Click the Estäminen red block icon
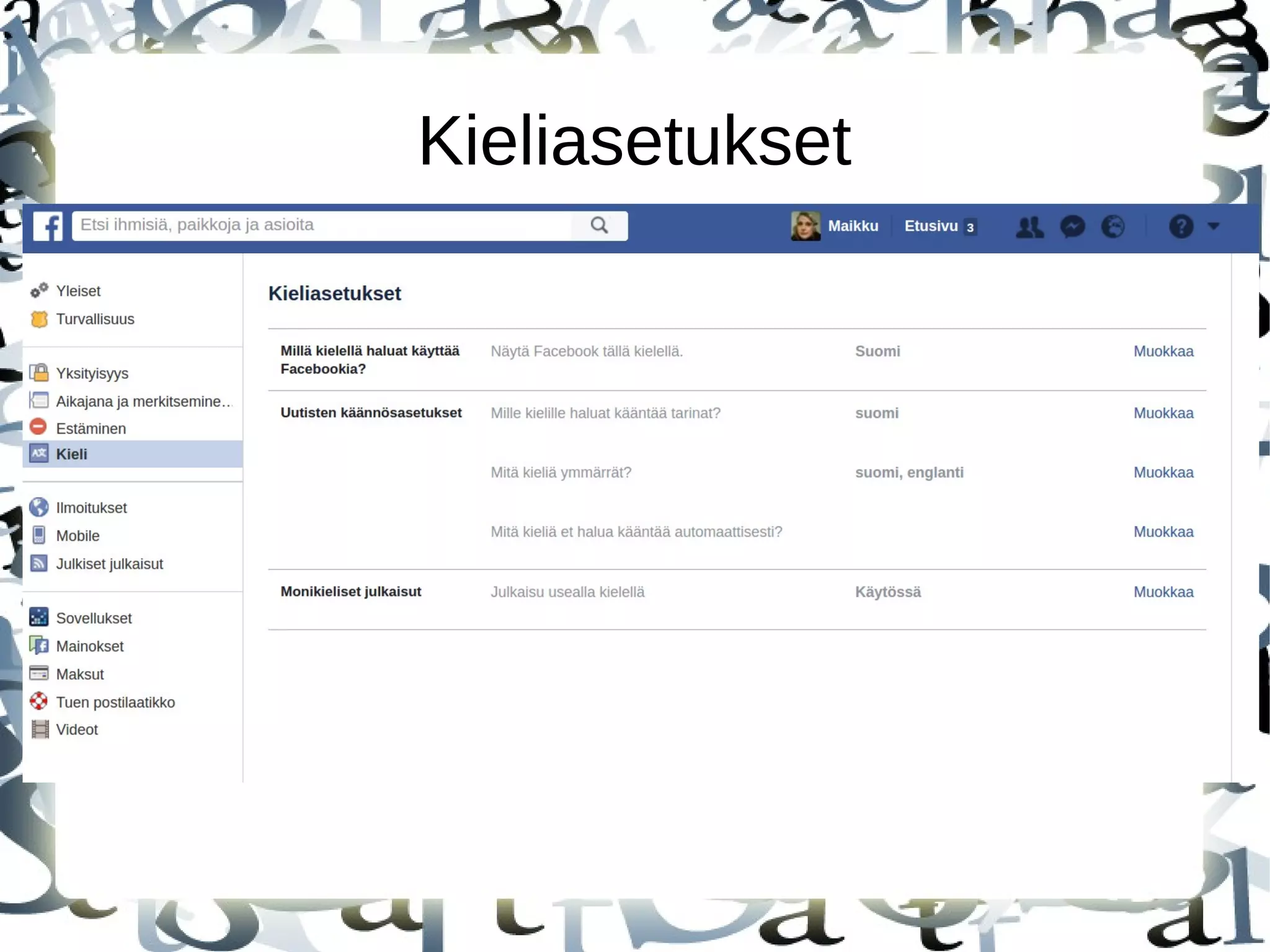Image resolution: width=1270 pixels, height=952 pixels. point(38,427)
